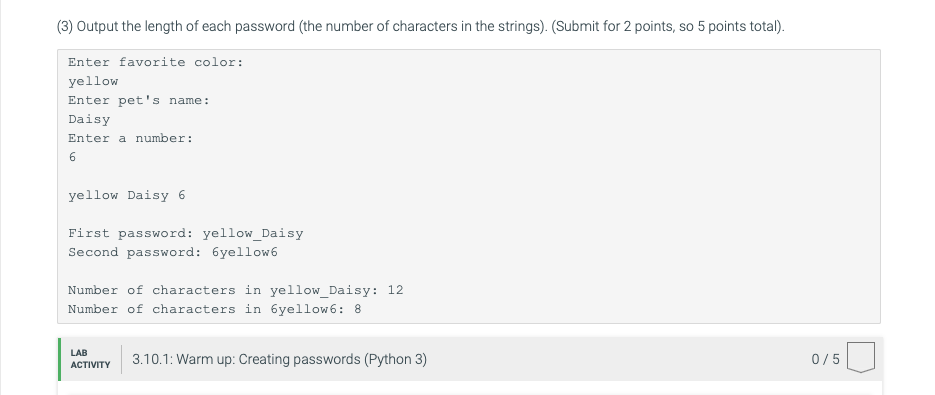The width and height of the screenshot is (935, 395).
Task: Click the 'yellow' input line in the sample output
Action: coord(93,81)
